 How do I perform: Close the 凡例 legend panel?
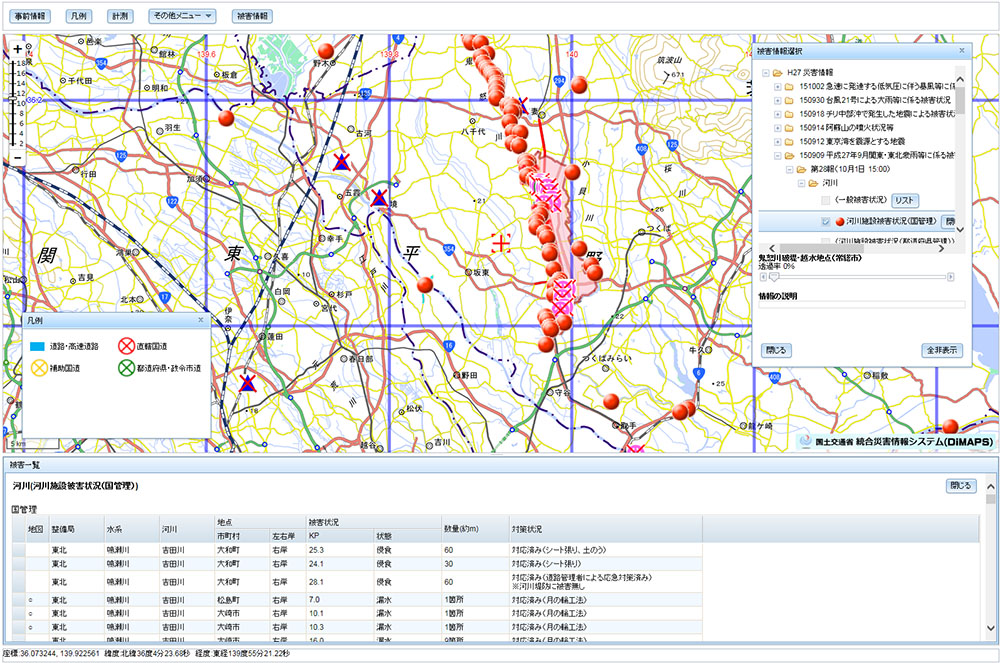200,320
